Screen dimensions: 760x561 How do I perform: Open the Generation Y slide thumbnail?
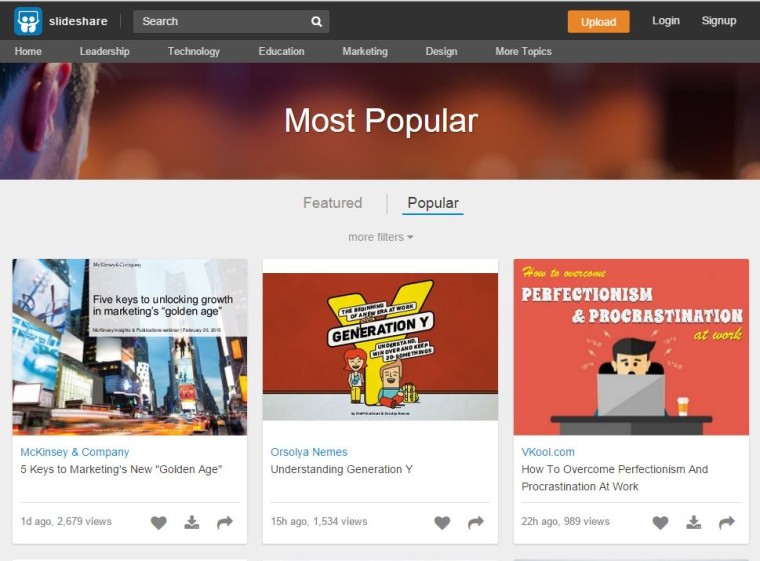click(380, 347)
